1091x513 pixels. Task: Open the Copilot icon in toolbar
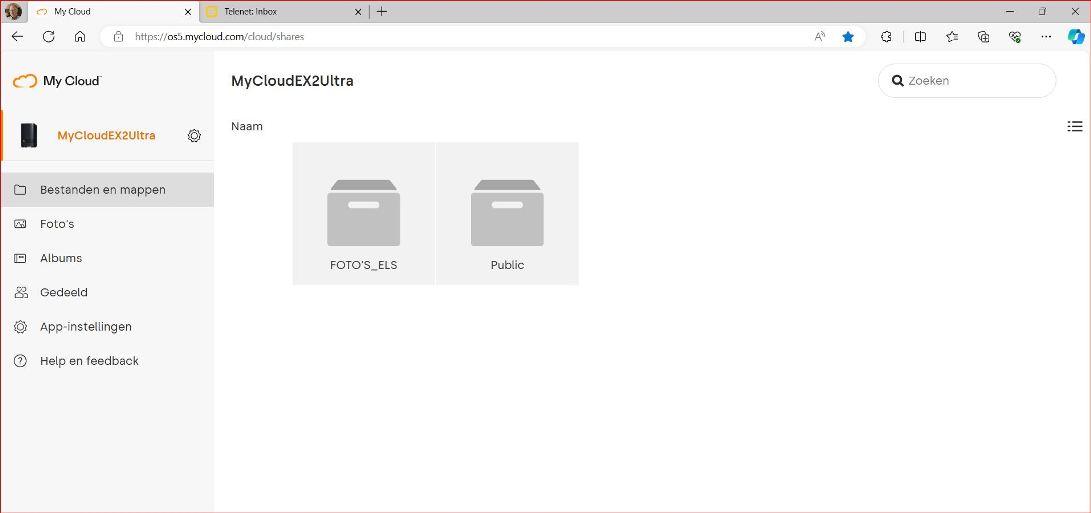[x=1076, y=37]
